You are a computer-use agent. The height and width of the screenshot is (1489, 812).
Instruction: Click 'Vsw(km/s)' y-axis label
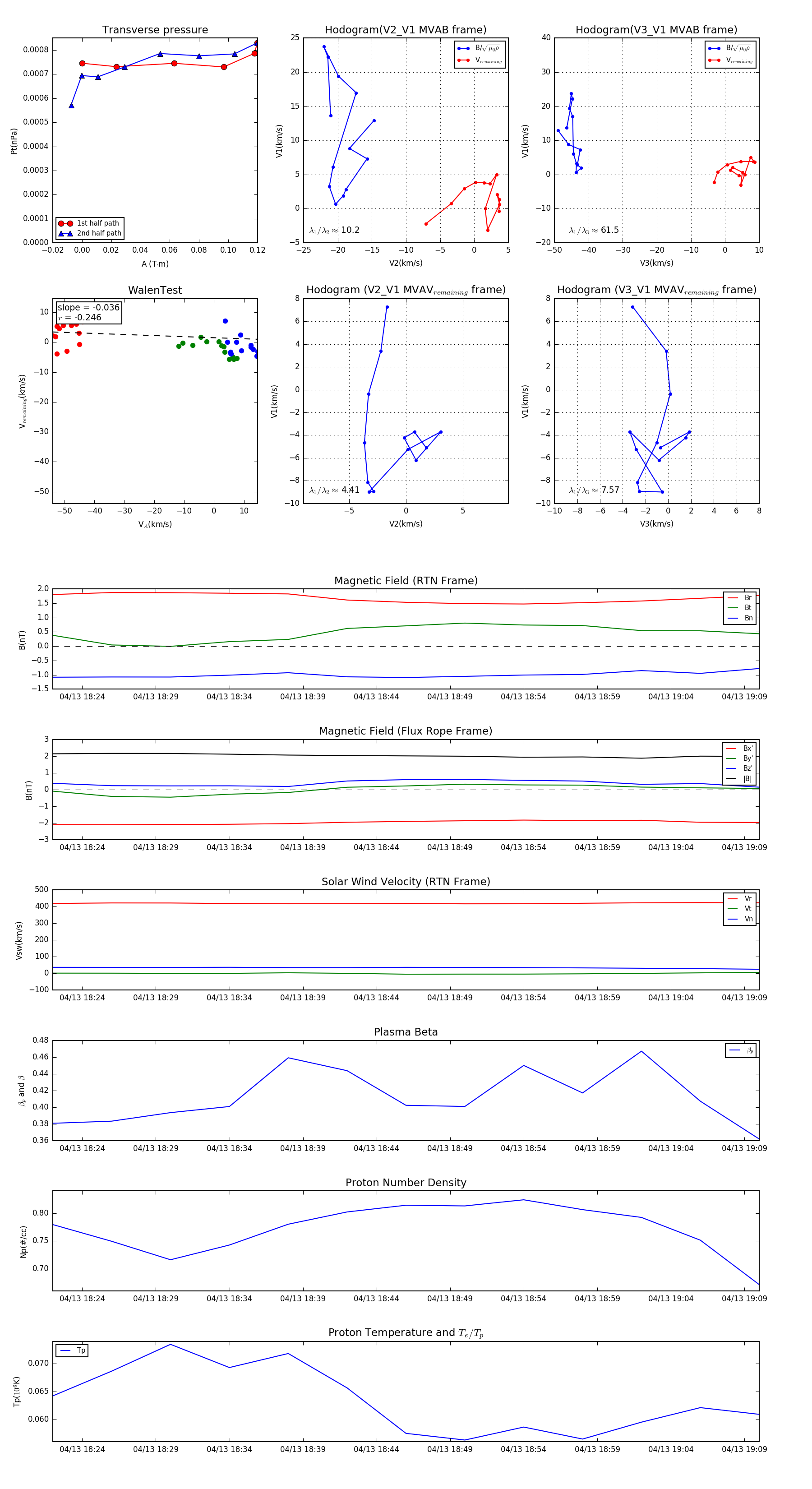(x=19, y=940)
